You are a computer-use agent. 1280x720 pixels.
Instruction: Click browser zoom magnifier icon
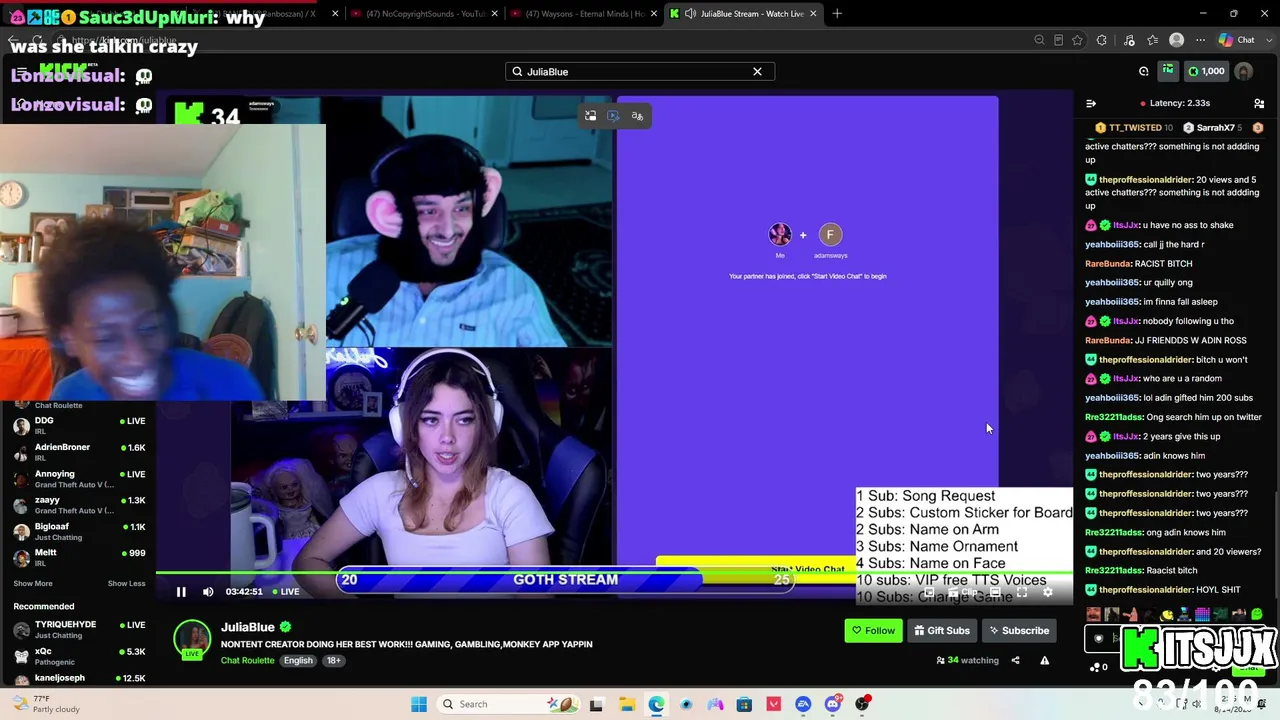[1040, 40]
